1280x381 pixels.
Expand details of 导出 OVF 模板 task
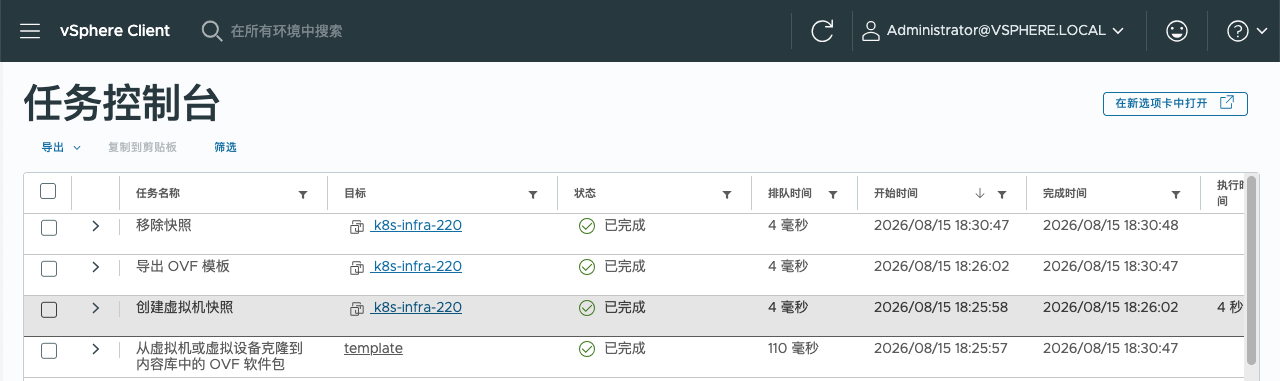(x=96, y=267)
